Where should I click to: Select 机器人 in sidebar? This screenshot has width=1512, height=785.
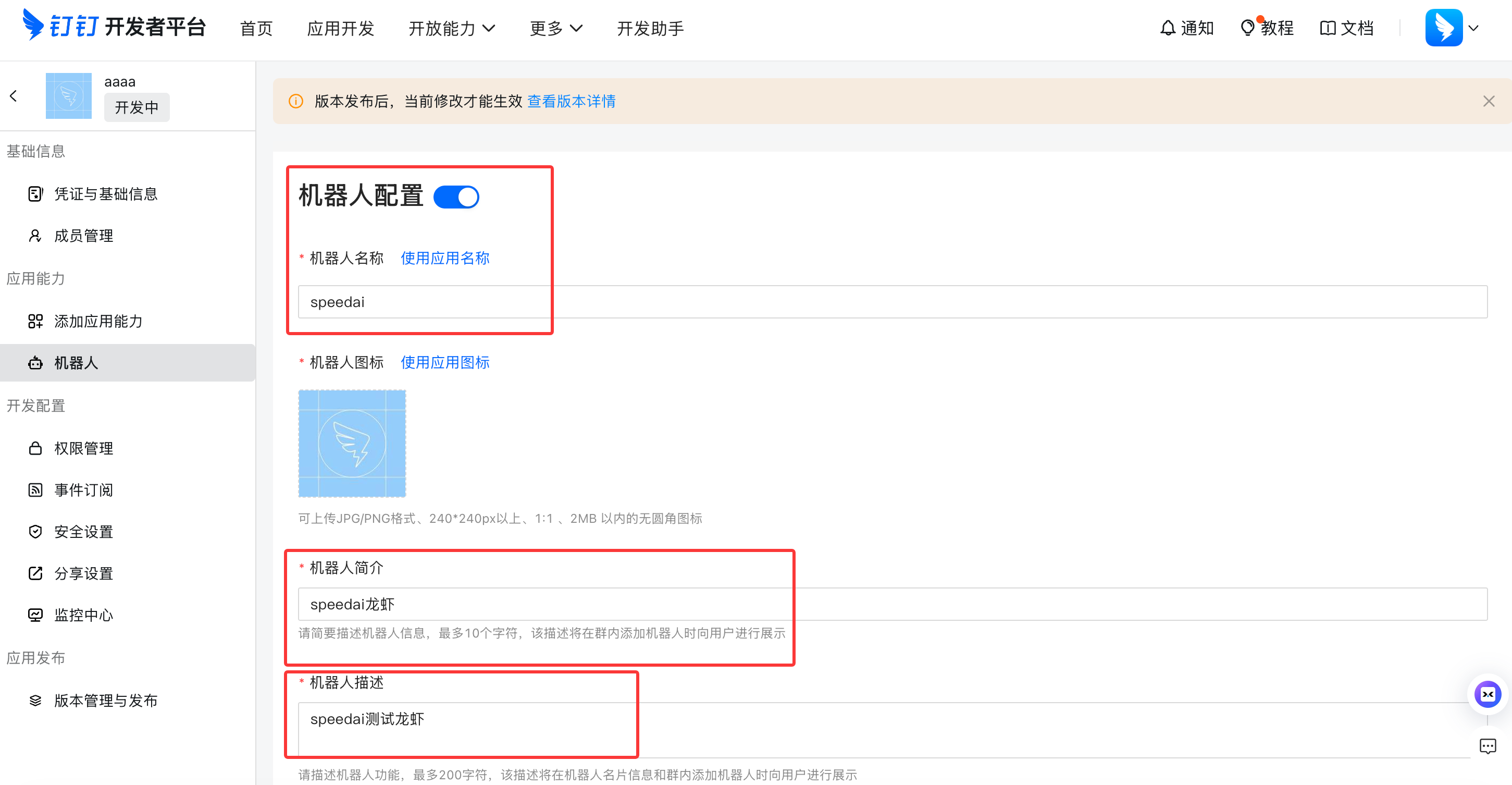tap(127, 363)
